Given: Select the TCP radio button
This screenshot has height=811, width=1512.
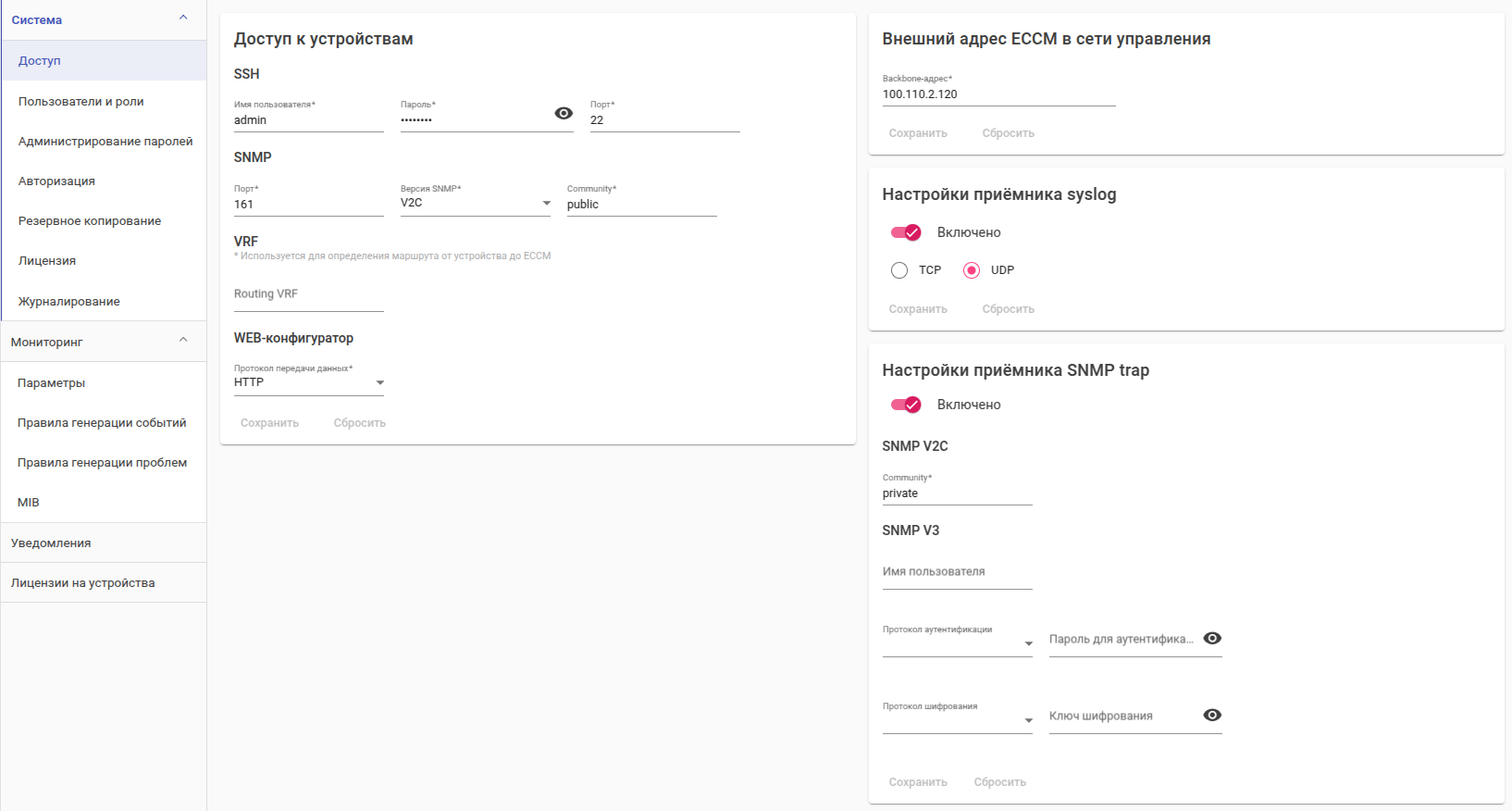Looking at the screenshot, I should pyautogui.click(x=899, y=270).
